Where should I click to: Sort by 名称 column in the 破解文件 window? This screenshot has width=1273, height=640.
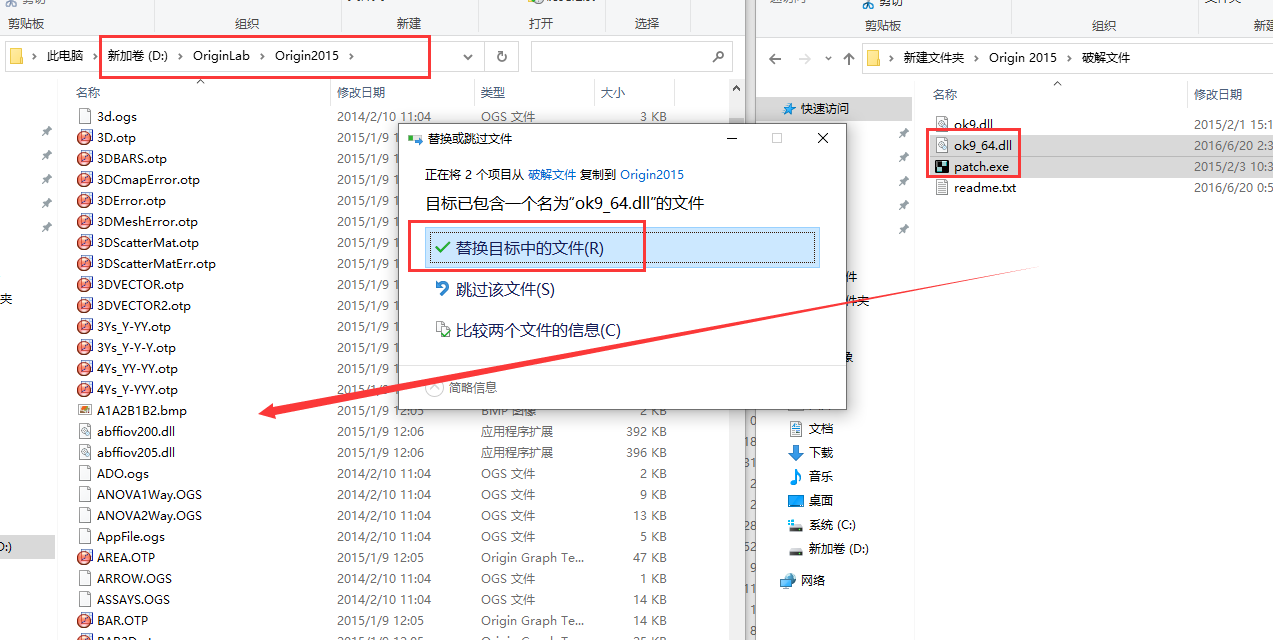click(x=945, y=94)
